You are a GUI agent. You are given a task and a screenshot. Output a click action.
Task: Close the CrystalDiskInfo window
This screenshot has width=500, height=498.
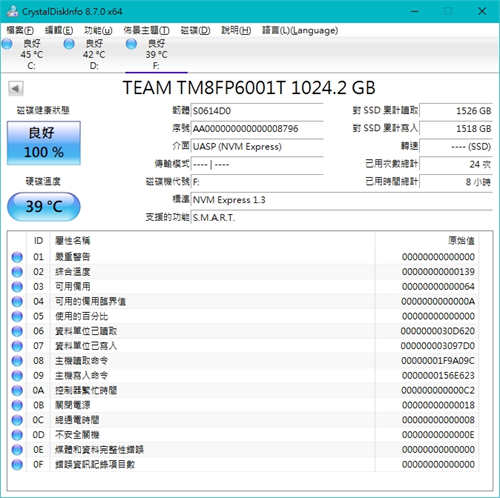point(482,11)
